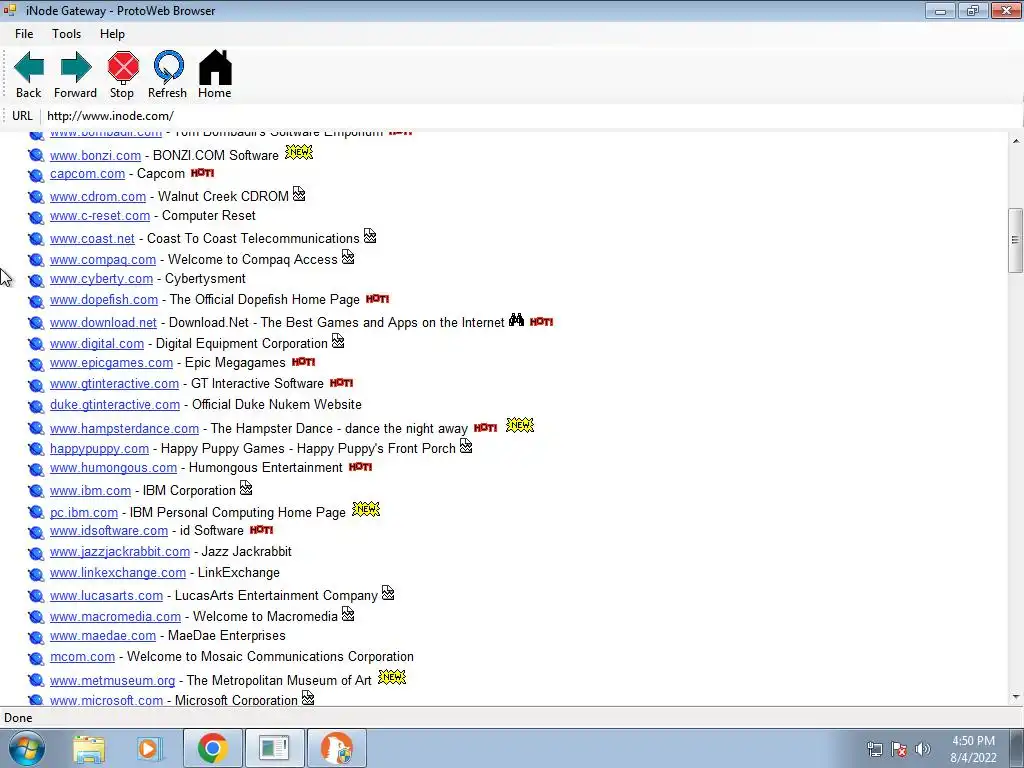Click globe bullet beside www.epicgames.com
Image resolution: width=1024 pixels, height=768 pixels.
(x=36, y=364)
